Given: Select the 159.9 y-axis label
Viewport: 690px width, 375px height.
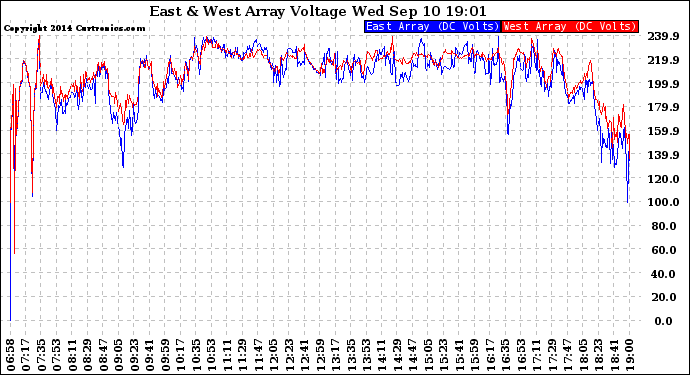Looking at the screenshot, I should coord(663,131).
